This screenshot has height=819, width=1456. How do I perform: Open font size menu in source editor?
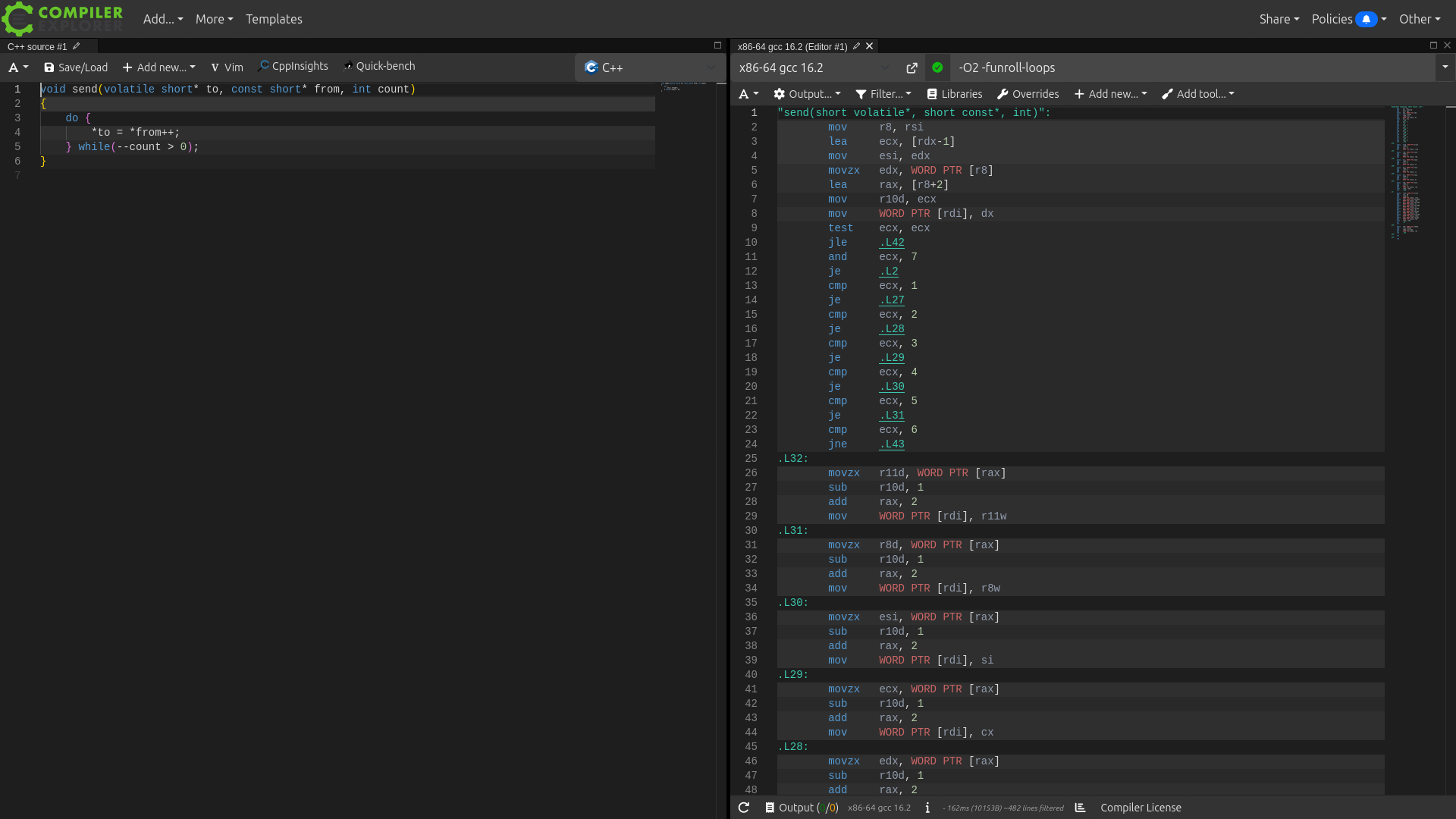pyautogui.click(x=18, y=67)
